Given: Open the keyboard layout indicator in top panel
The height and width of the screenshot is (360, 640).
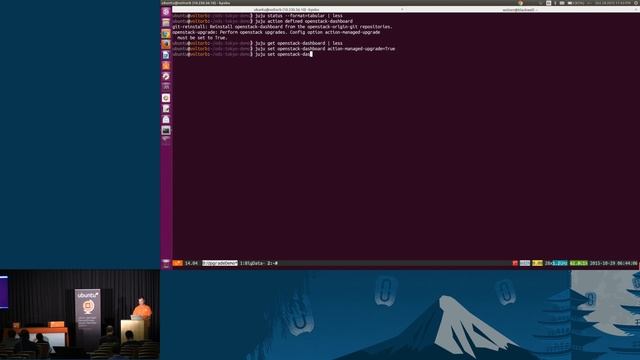Looking at the screenshot, I should coord(549,3).
